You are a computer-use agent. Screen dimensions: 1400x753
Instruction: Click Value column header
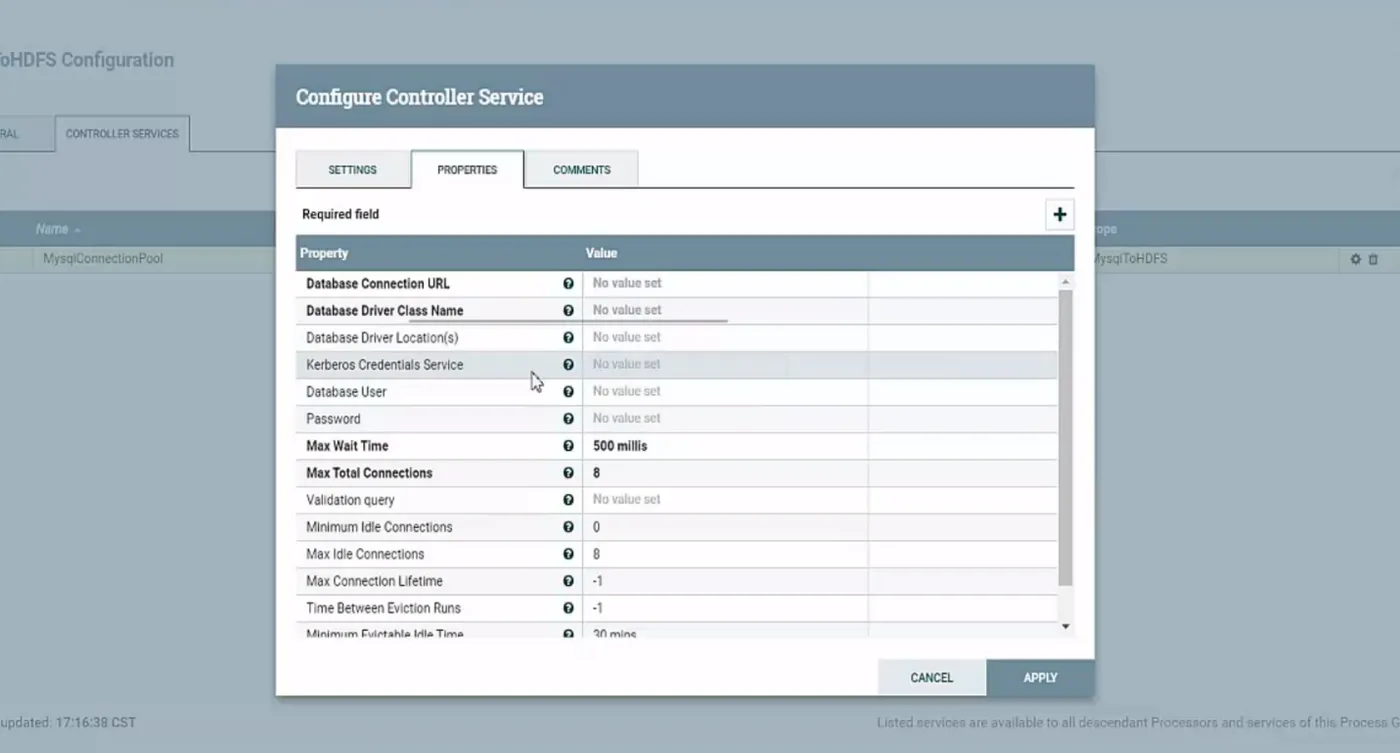[x=601, y=254]
